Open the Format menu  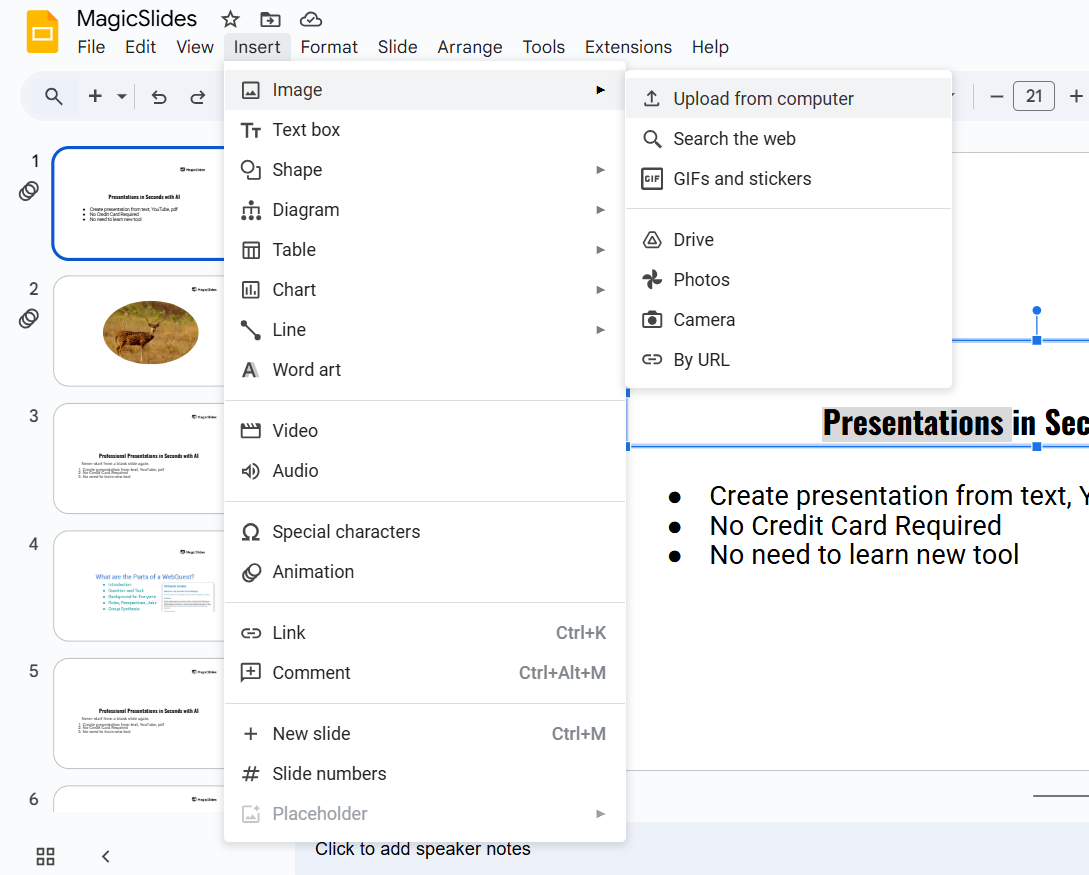coord(329,47)
